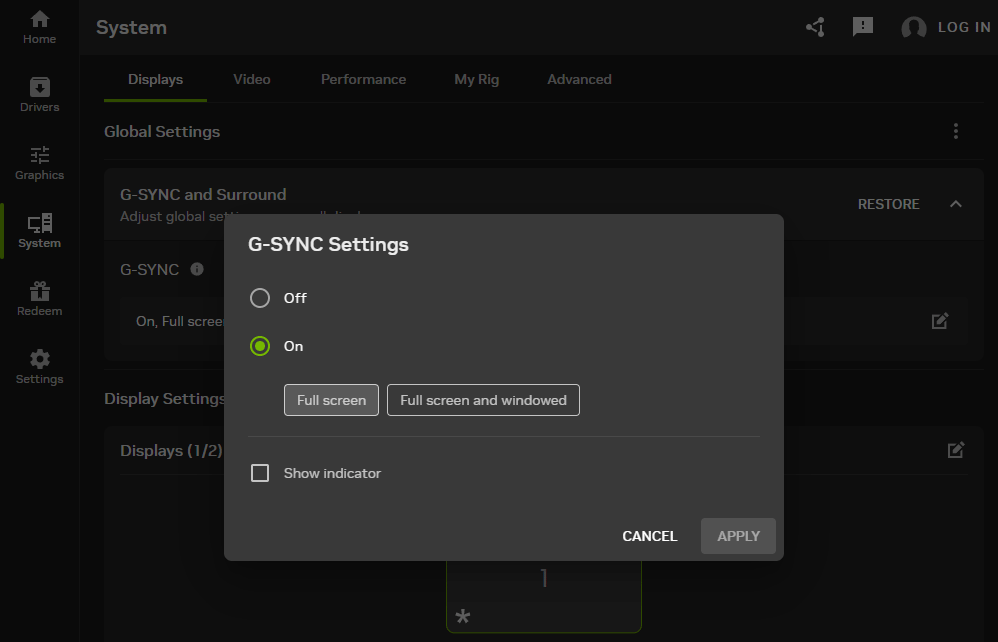Click the user avatar icon
This screenshot has height=642, width=998.
(913, 27)
